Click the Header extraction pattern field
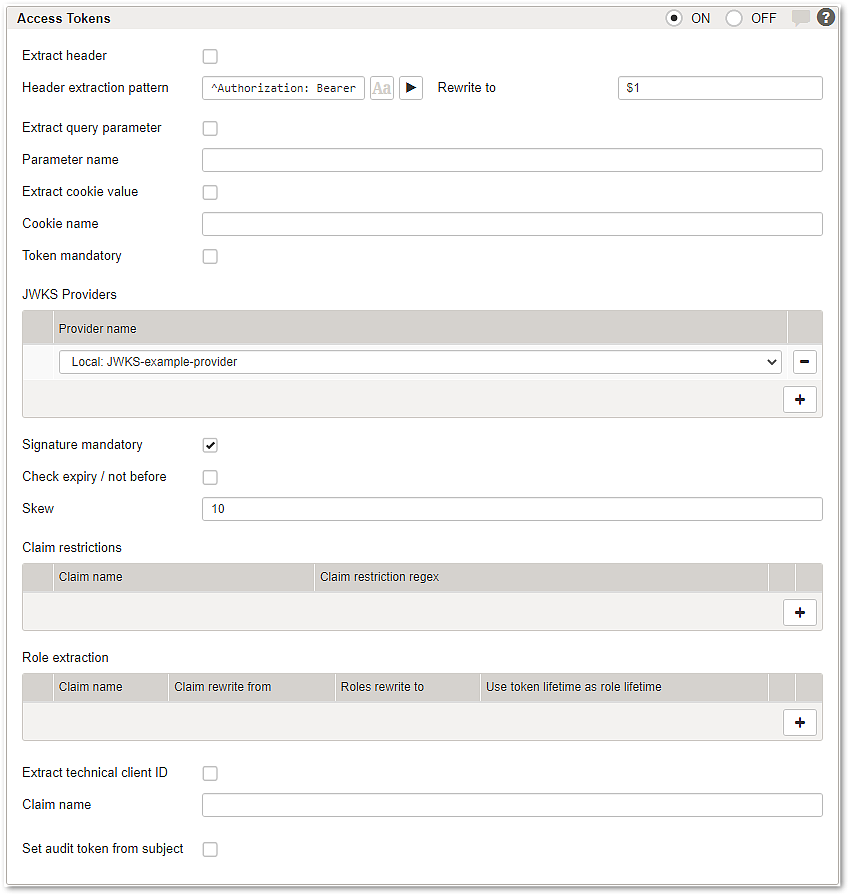849x895 pixels. tap(283, 88)
